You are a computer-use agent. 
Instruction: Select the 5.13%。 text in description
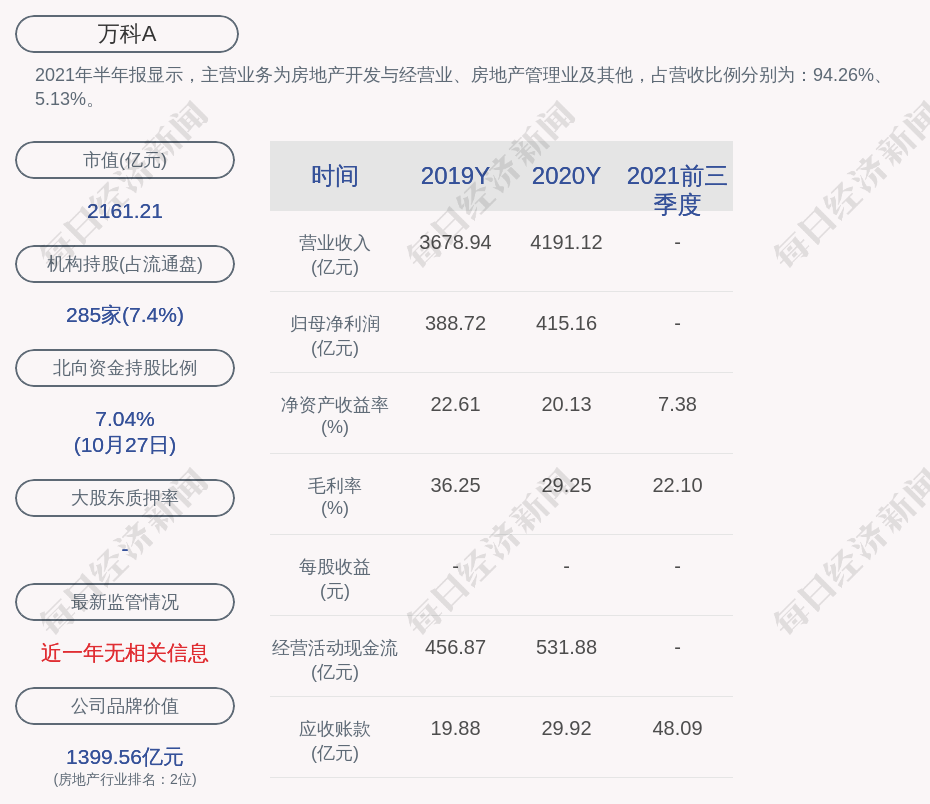[66, 99]
